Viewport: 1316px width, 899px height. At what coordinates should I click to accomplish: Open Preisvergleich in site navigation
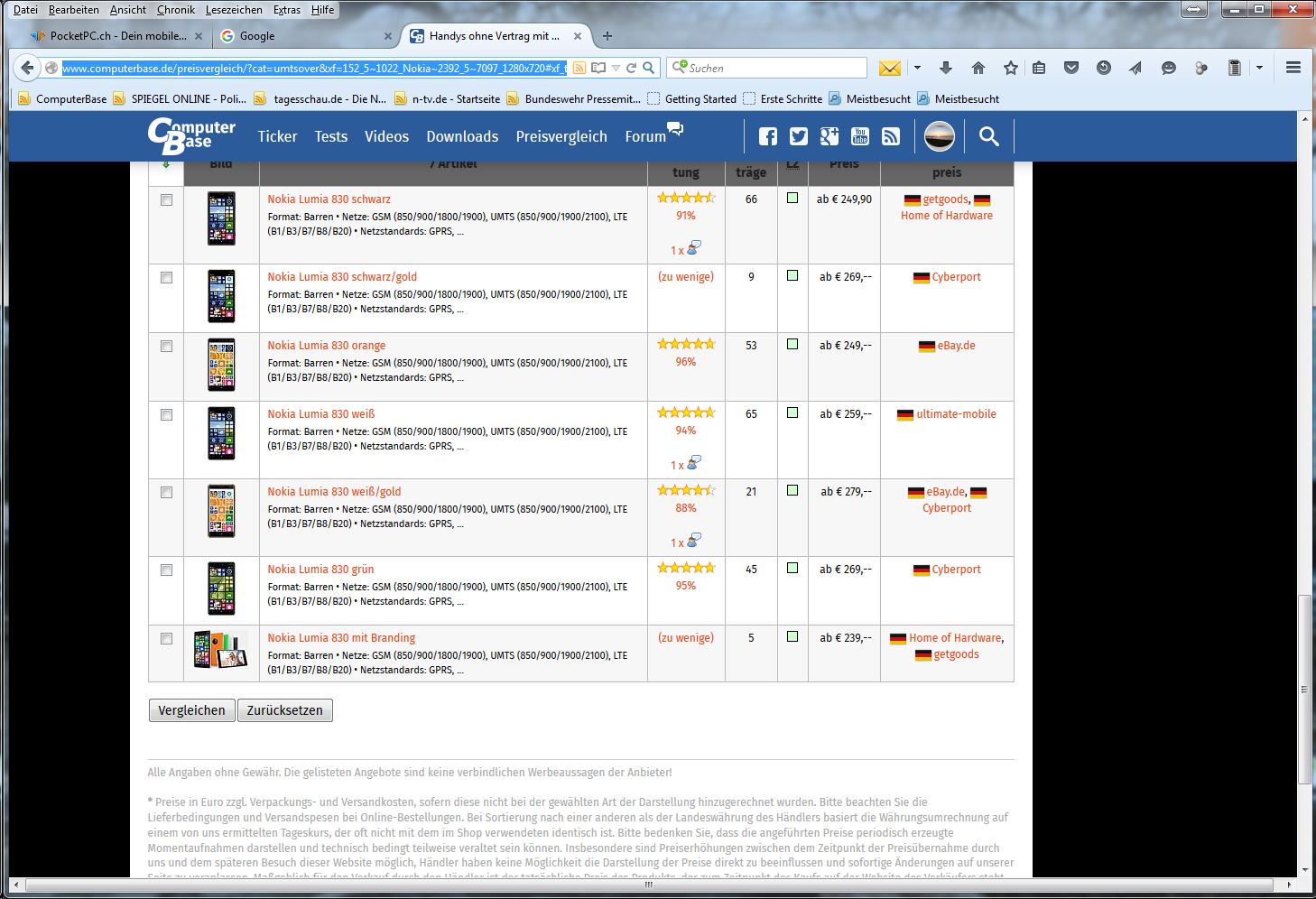(x=561, y=136)
